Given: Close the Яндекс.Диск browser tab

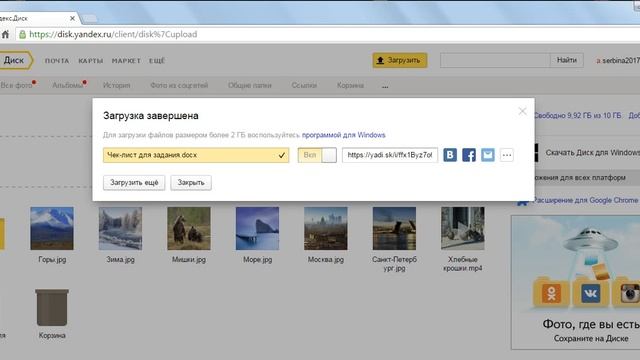Looking at the screenshot, I should (x=72, y=18).
